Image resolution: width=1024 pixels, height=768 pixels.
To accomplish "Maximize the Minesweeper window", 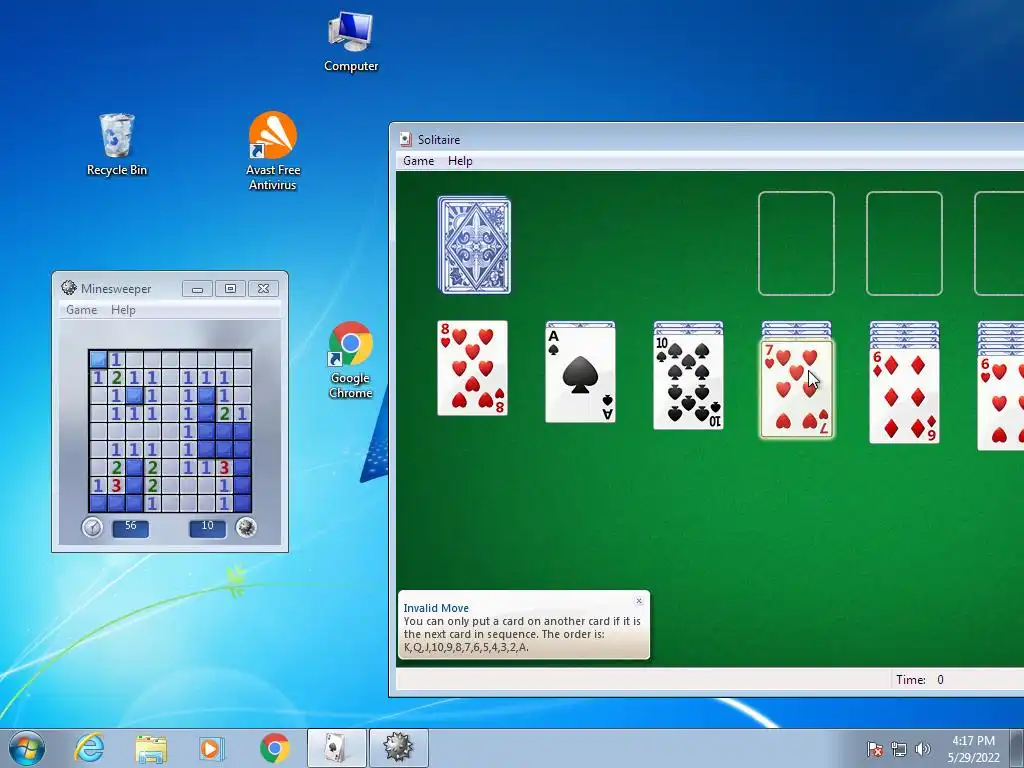I will [230, 289].
